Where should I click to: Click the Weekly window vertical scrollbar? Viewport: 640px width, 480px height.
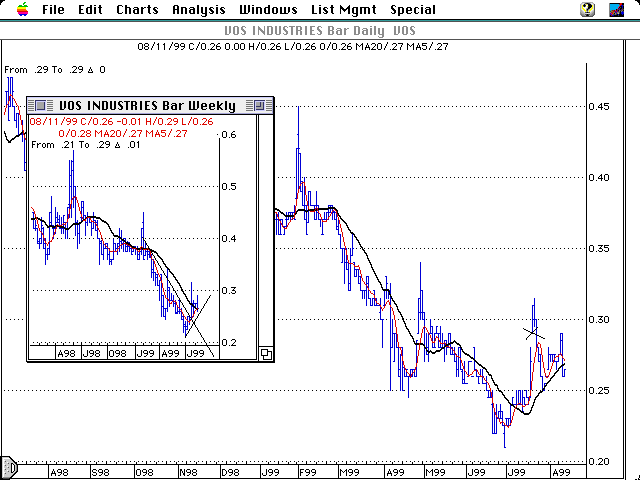pos(266,231)
